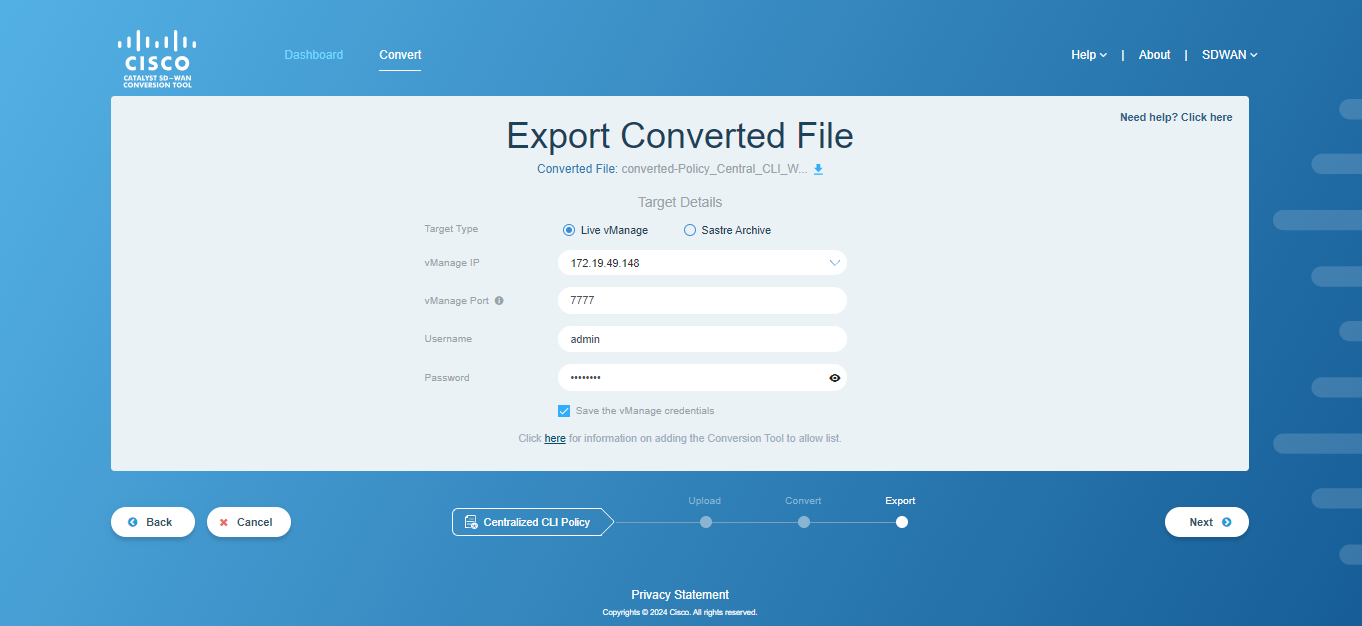The image size is (1362, 626).
Task: Click the Password input field
Action: [702, 378]
